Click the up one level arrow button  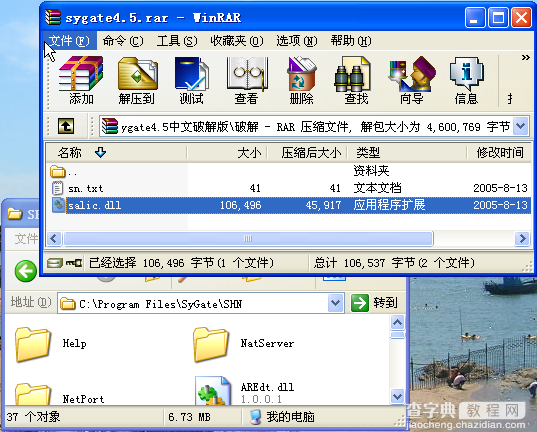pyautogui.click(x=66, y=126)
